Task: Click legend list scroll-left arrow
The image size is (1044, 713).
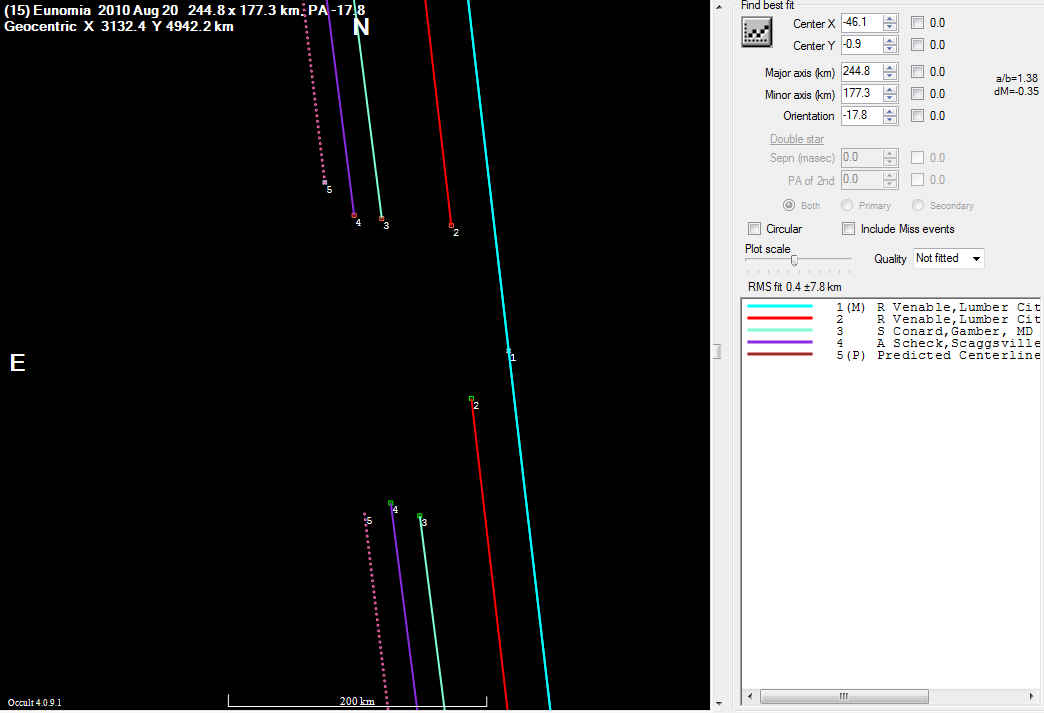Action: tap(750, 696)
